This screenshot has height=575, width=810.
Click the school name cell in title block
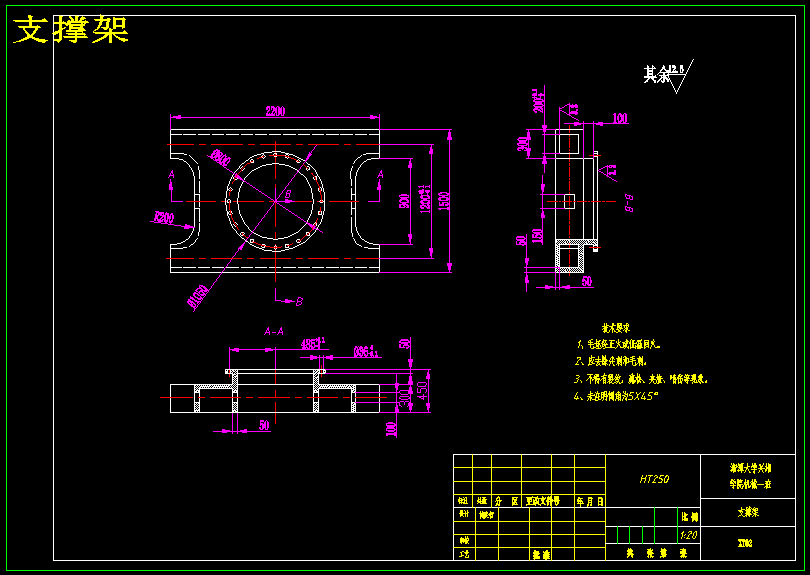748,476
